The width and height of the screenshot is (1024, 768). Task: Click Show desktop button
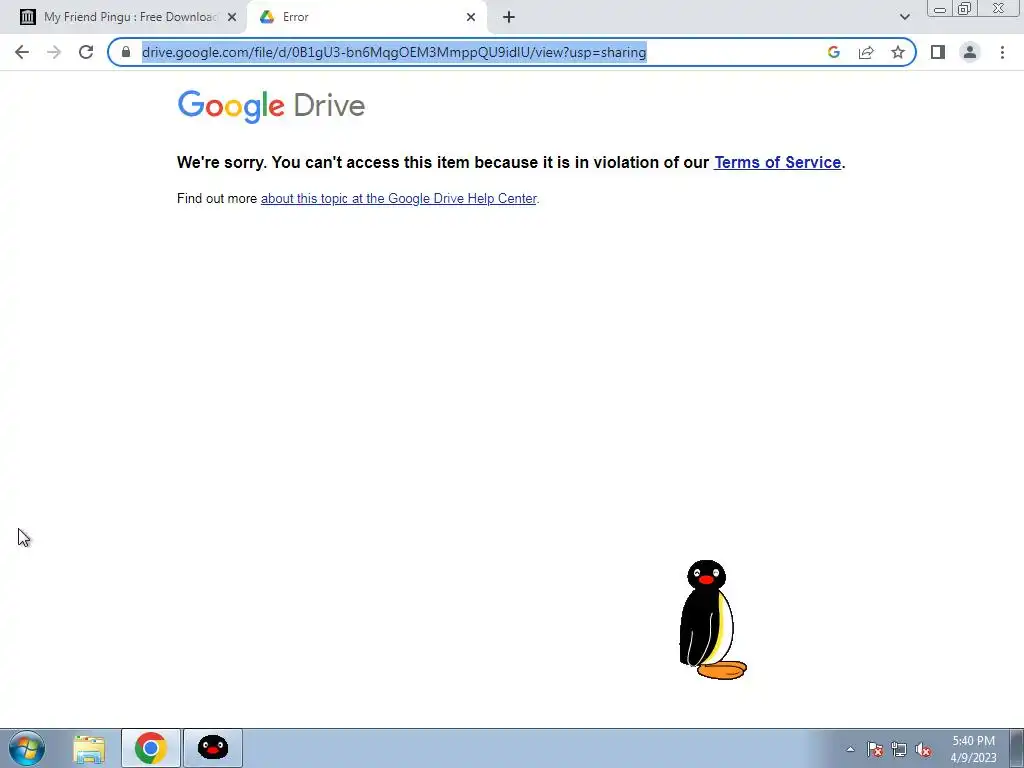coord(1016,748)
